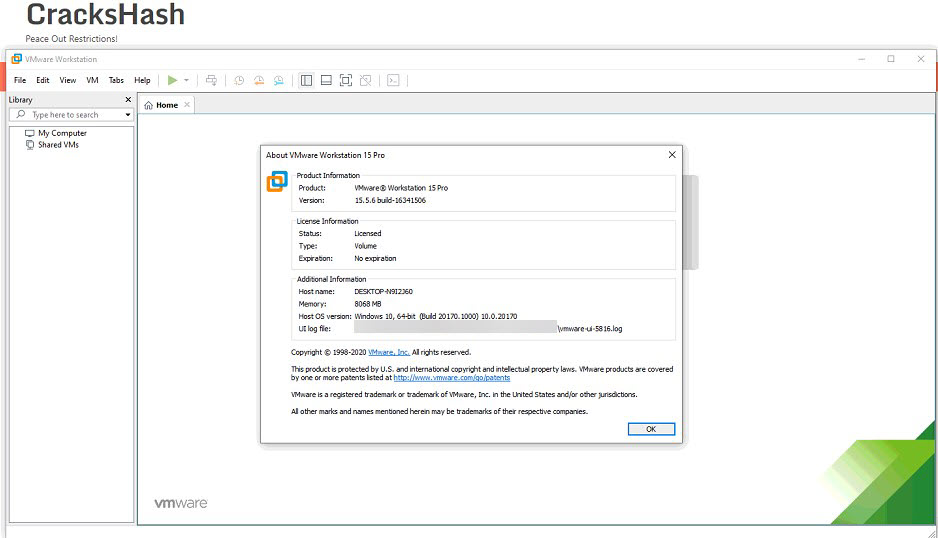Click the VMware Workstation title bar icon
Viewport: 938px width, 538px height.
17,59
